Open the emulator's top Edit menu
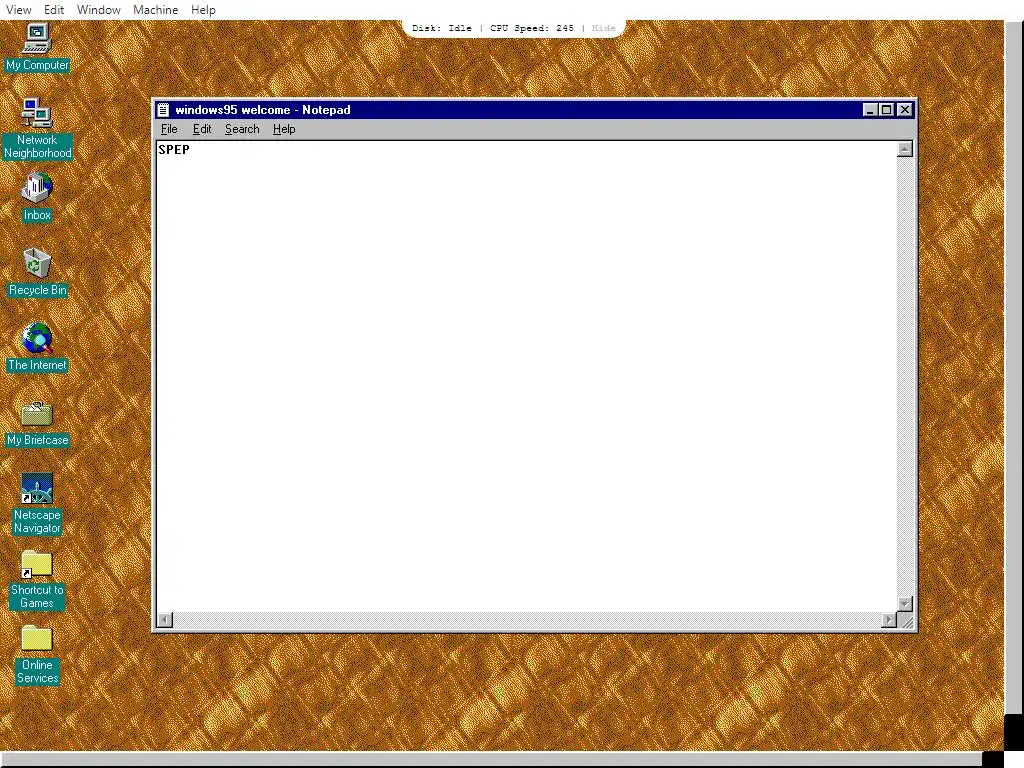This screenshot has width=1024, height=768. point(54,10)
